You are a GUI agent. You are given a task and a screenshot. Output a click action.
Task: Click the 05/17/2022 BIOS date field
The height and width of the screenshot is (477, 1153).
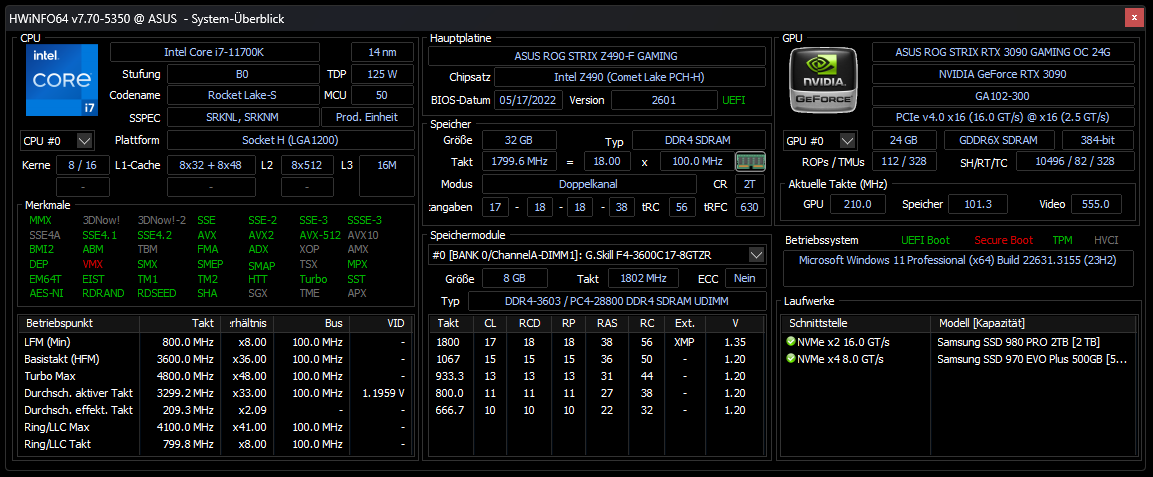[529, 100]
